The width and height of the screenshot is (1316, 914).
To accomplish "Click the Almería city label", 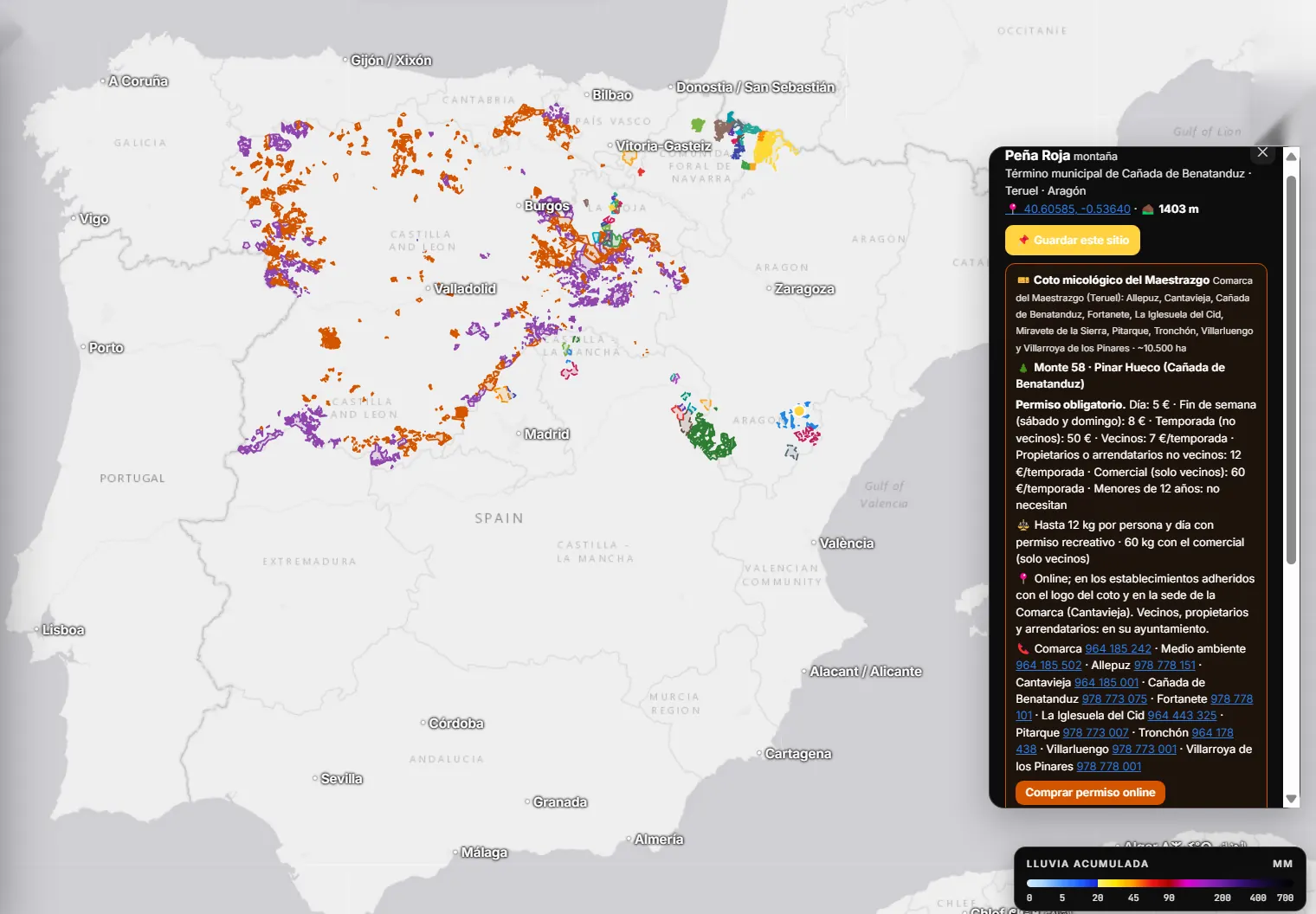I will tap(659, 840).
